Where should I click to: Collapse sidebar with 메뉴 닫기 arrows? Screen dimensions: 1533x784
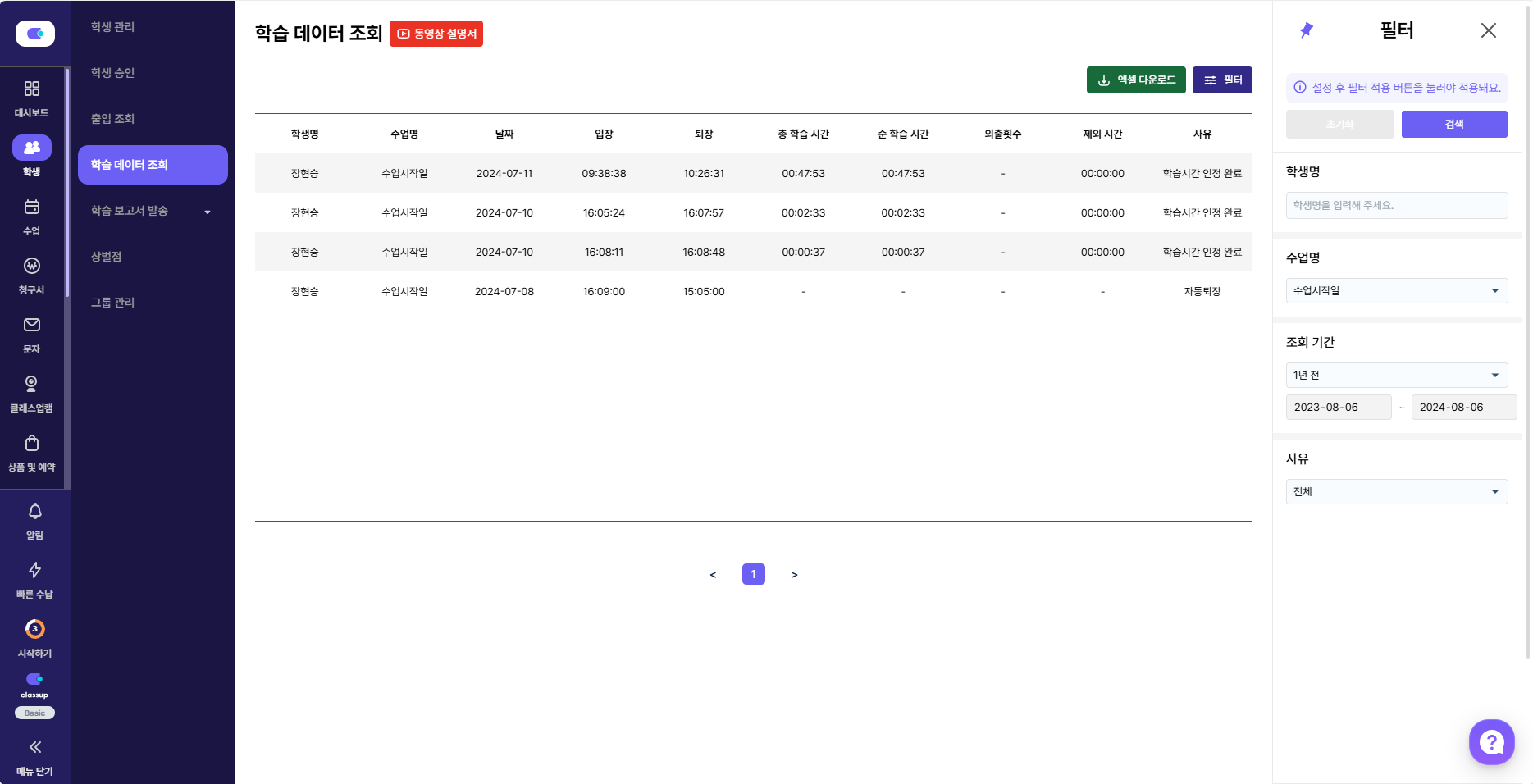(x=34, y=747)
